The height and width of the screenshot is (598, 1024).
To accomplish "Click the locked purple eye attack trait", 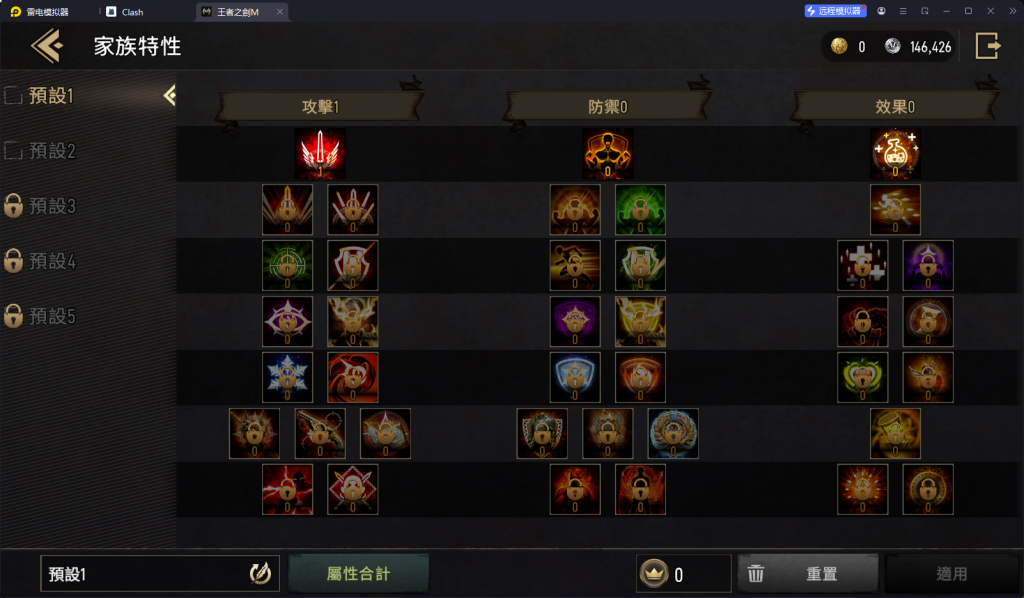I will [287, 322].
